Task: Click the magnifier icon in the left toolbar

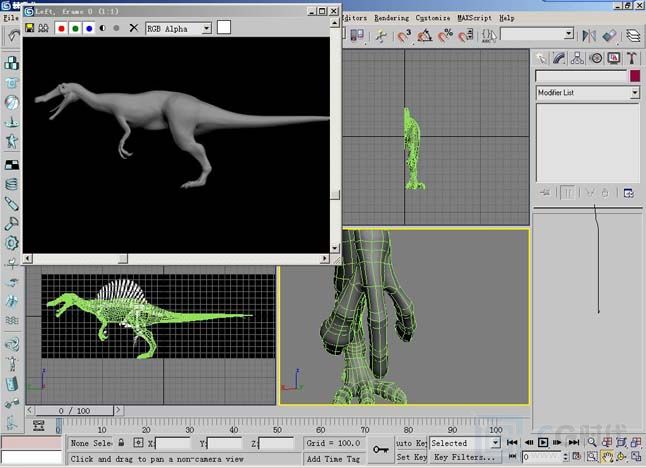Action: [x=12, y=223]
